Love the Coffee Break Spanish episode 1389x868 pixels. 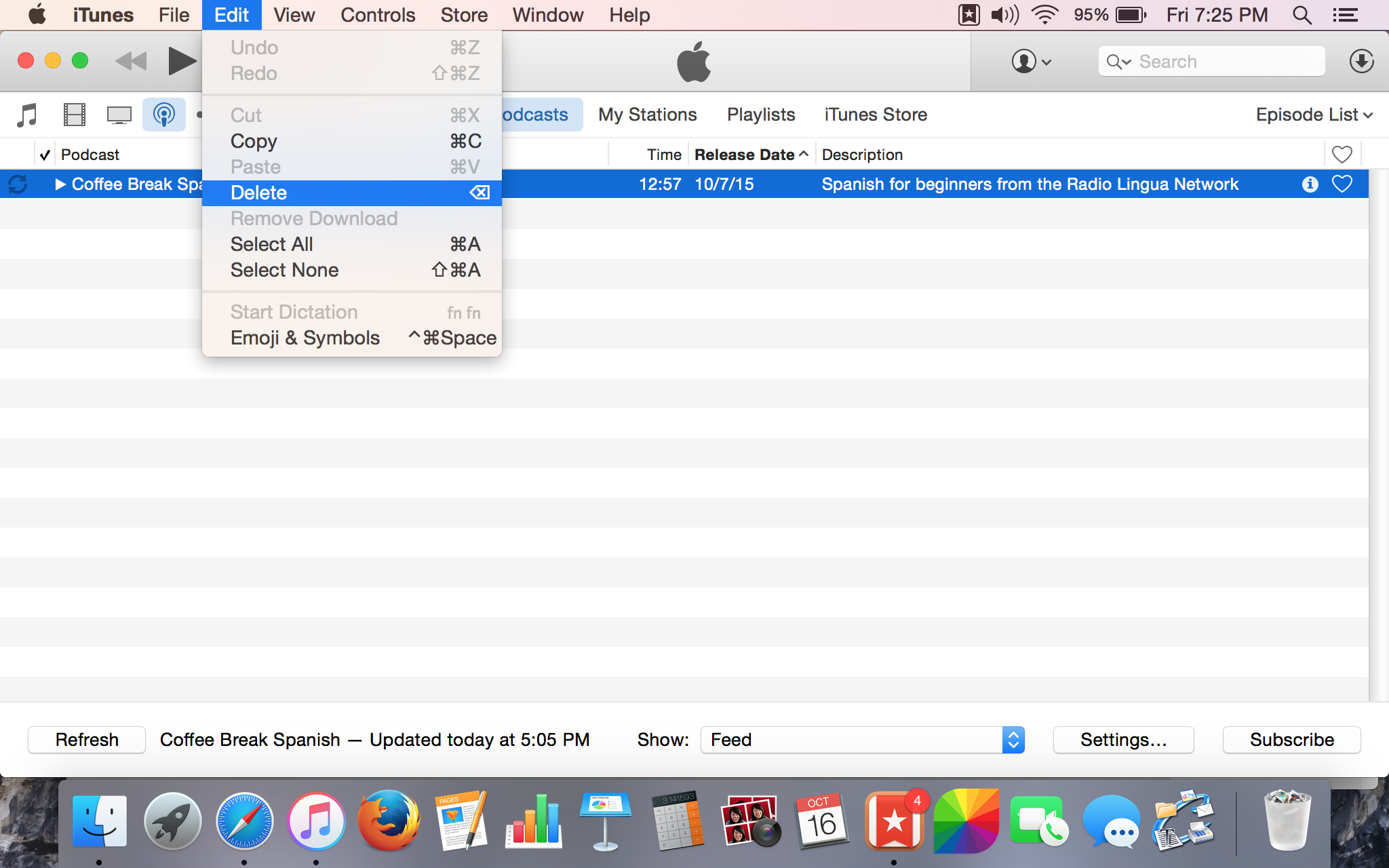pyautogui.click(x=1342, y=184)
